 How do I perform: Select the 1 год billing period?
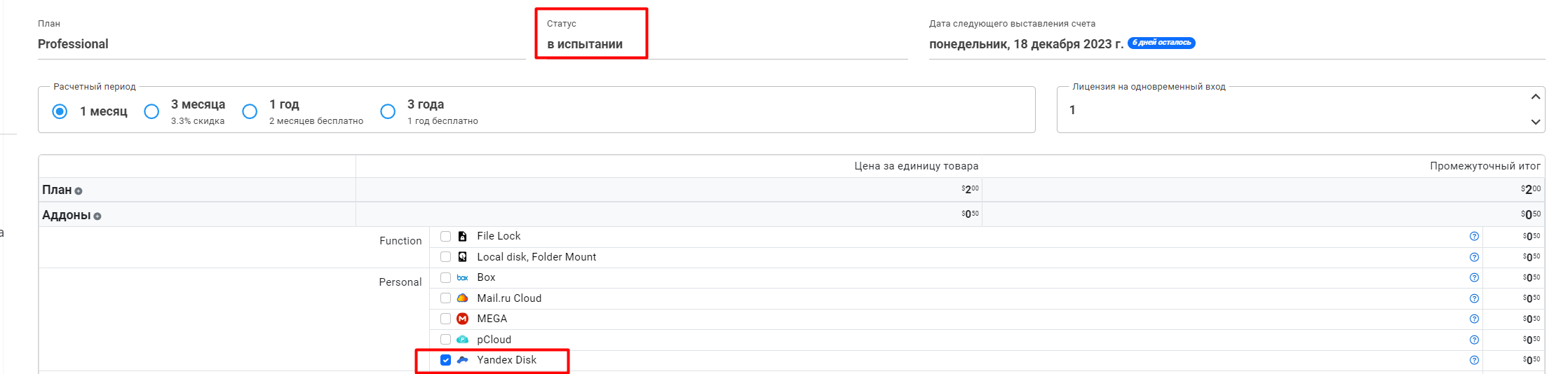(x=250, y=111)
